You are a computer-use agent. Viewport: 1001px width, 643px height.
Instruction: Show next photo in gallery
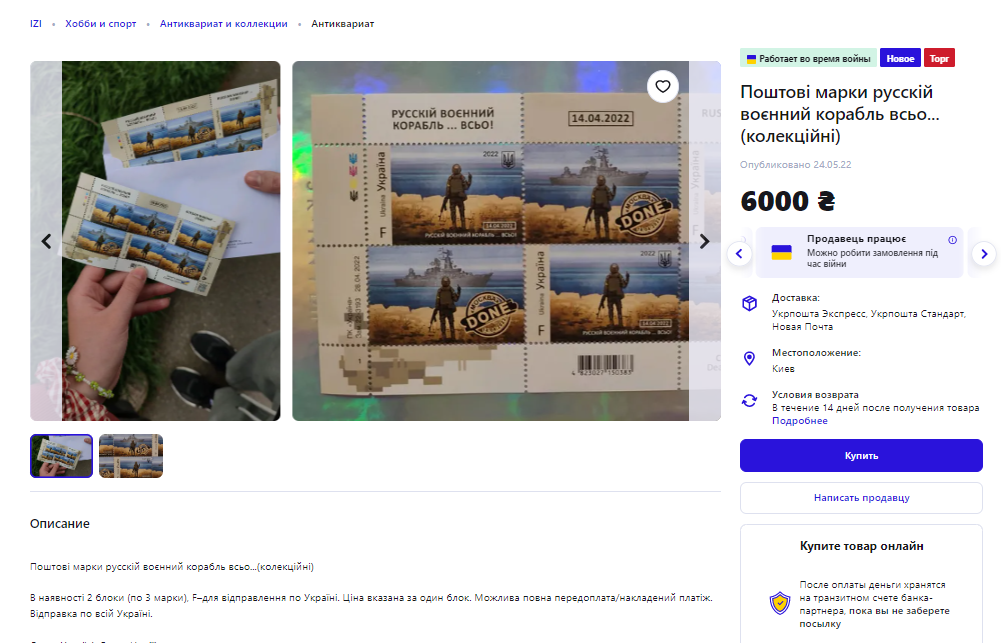pos(704,241)
